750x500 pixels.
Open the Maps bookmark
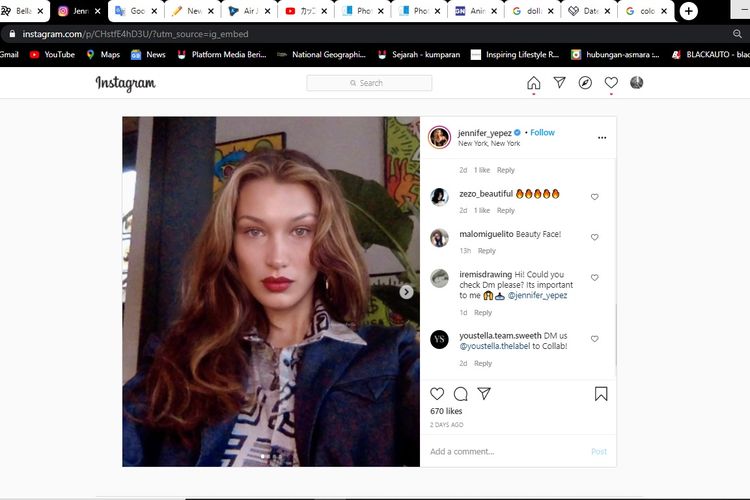tap(103, 55)
